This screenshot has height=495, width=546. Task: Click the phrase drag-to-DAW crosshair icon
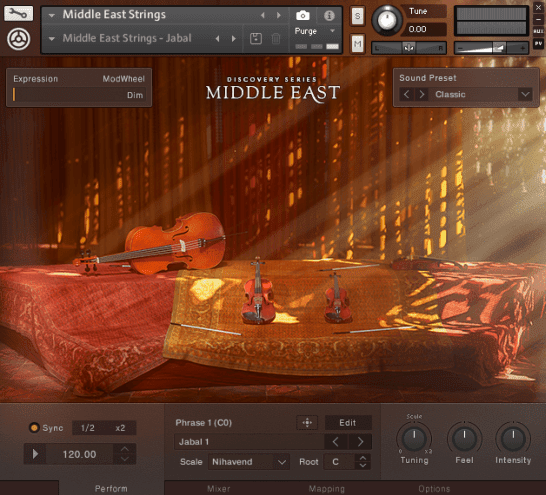pos(307,423)
